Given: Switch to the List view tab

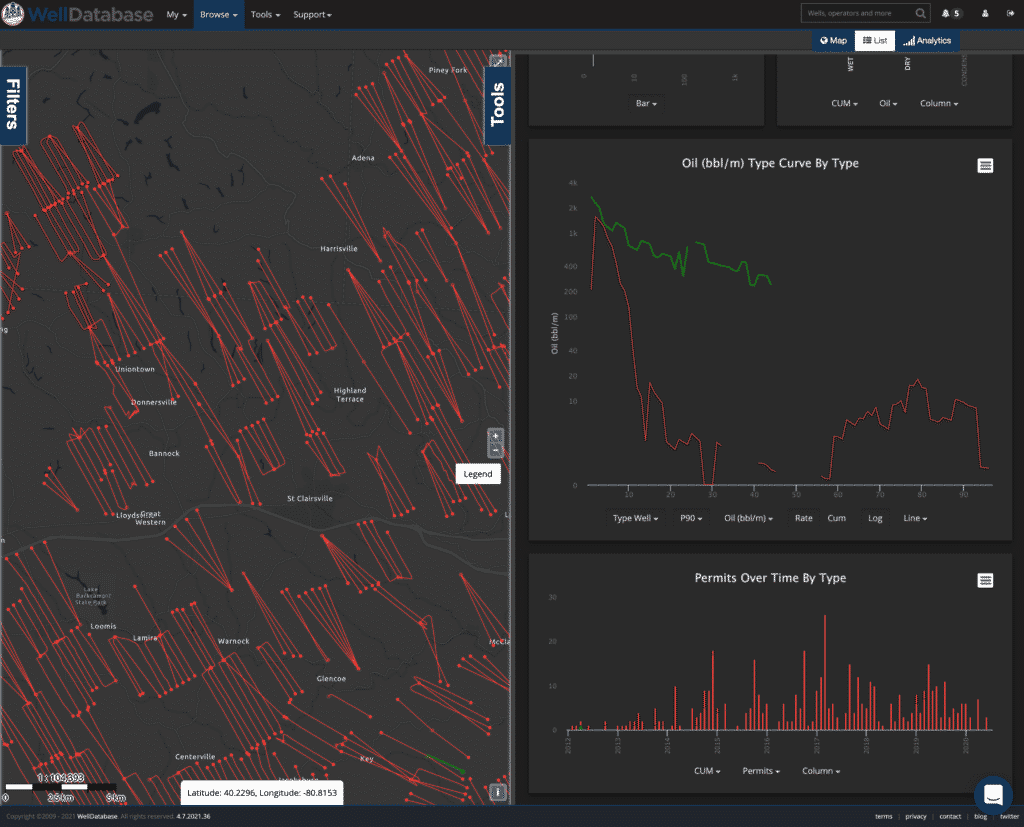Looking at the screenshot, I should coord(875,41).
